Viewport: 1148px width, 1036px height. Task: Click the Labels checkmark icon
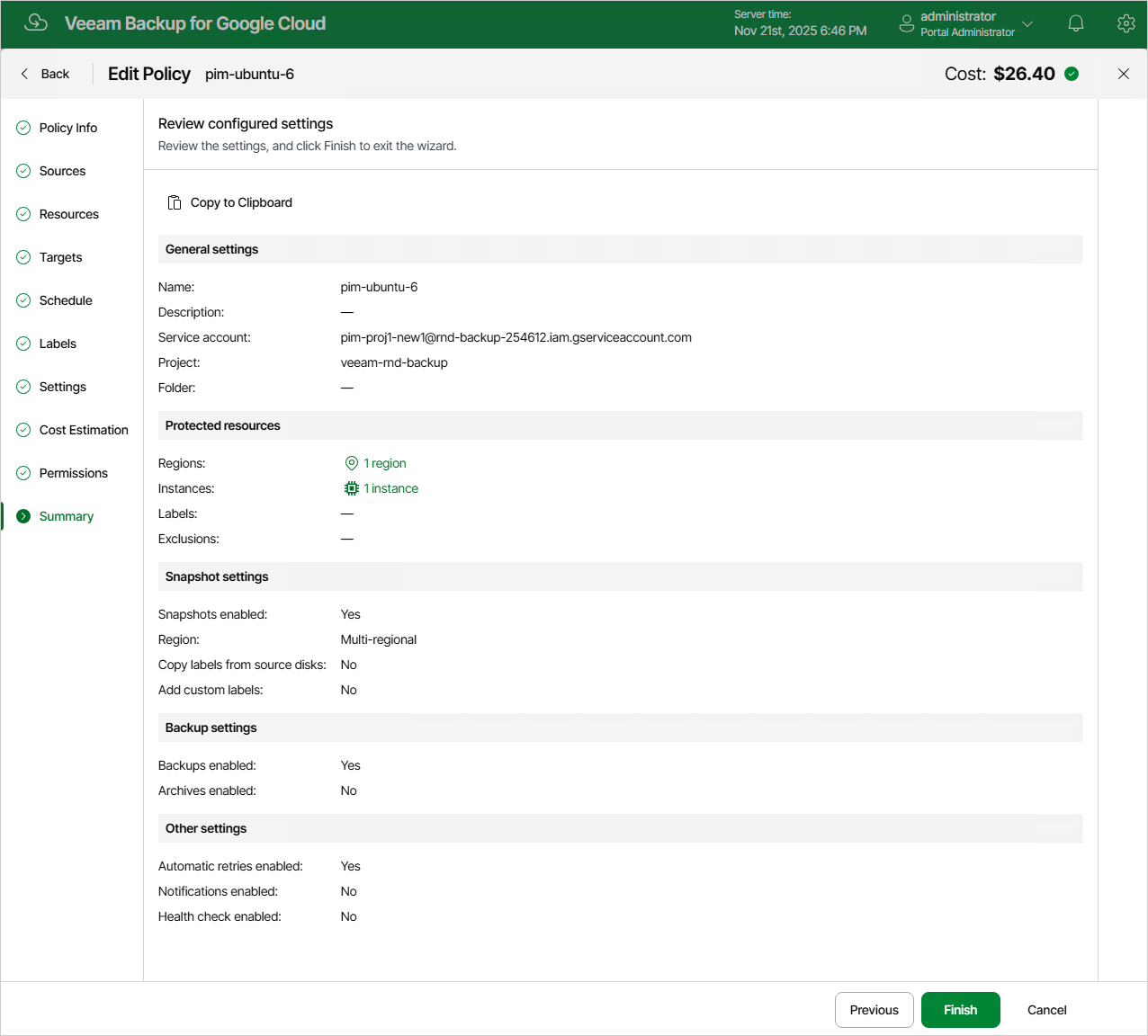pos(23,344)
